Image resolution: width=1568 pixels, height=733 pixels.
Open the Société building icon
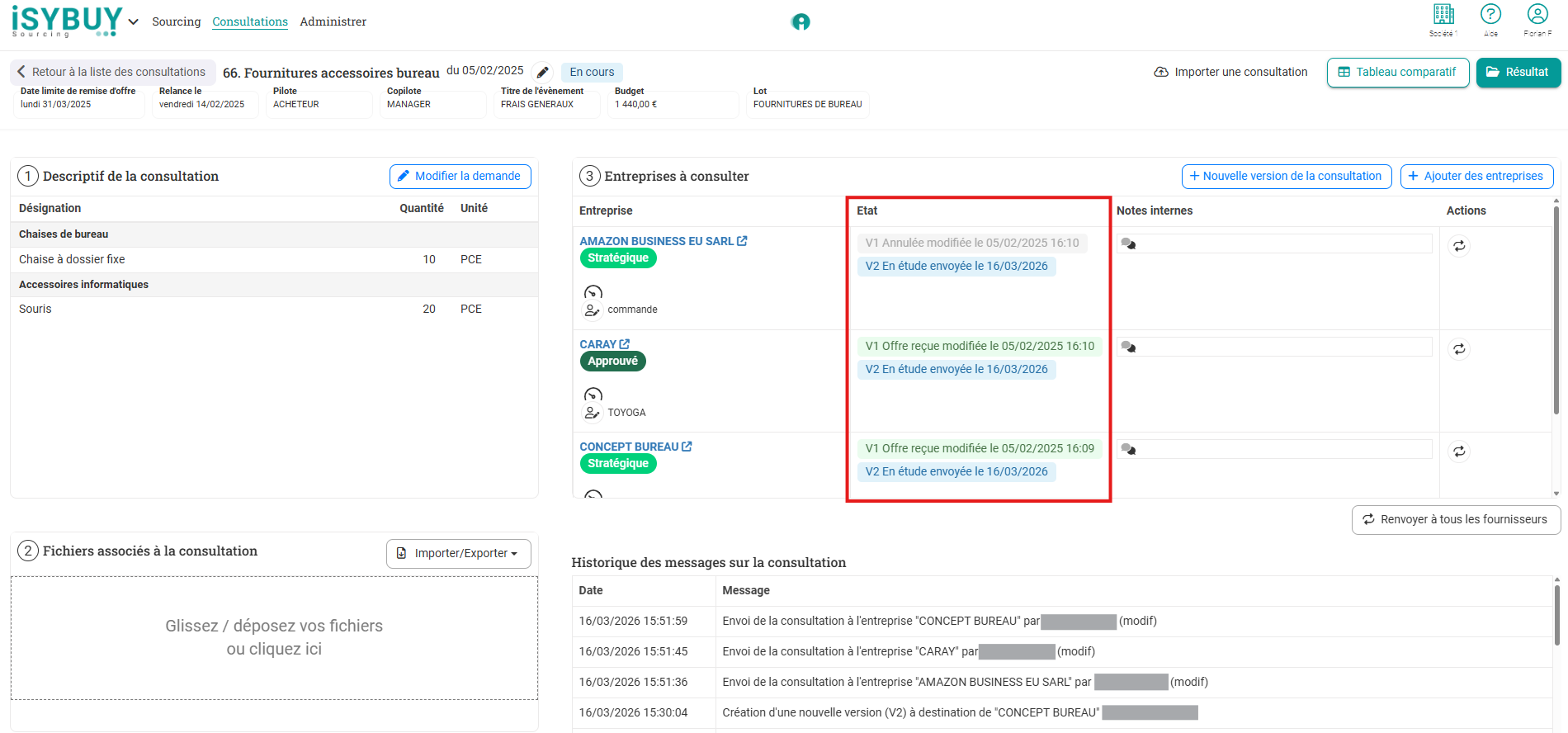(1443, 14)
